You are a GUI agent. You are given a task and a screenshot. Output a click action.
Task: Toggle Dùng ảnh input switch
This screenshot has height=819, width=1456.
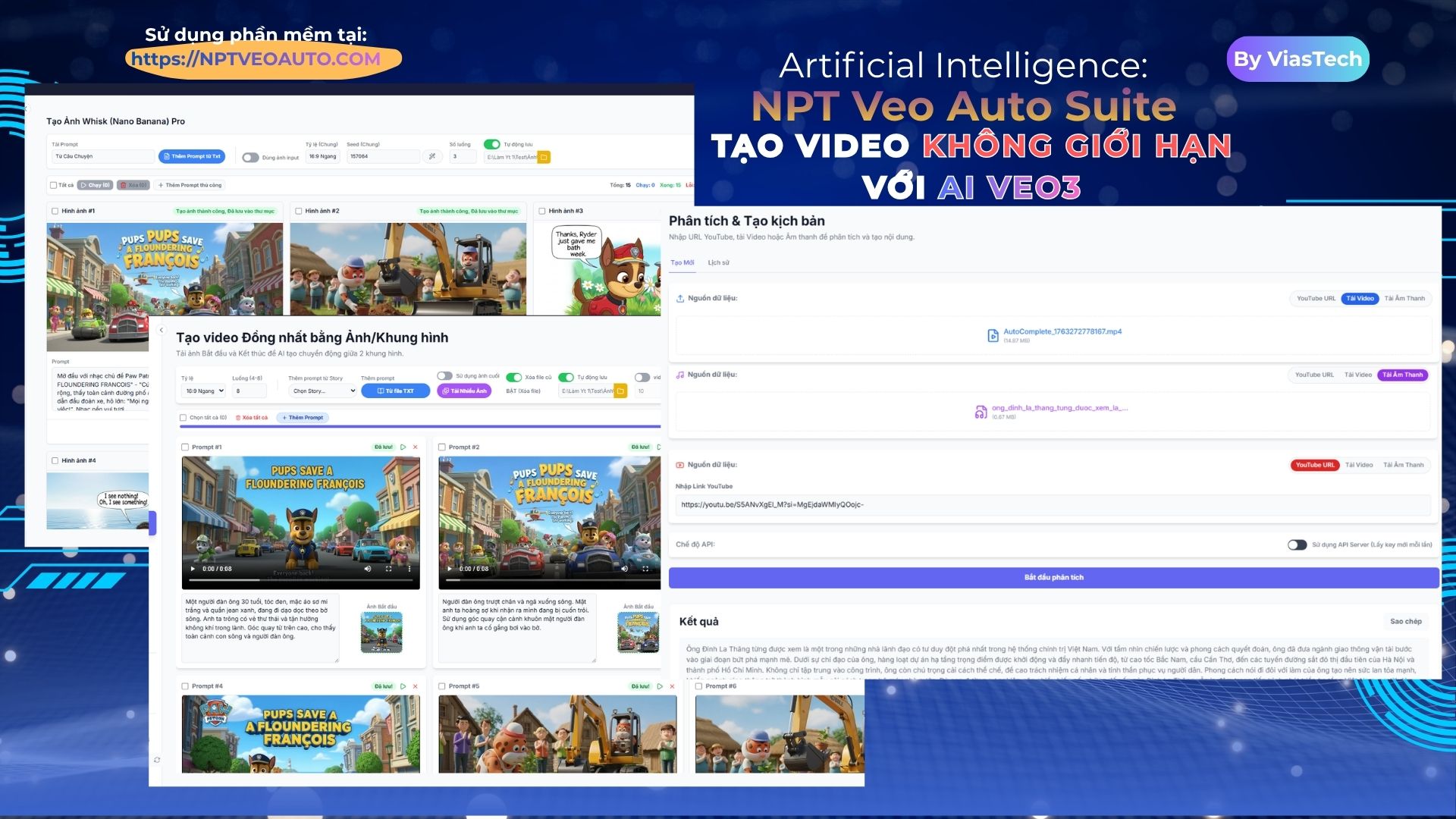[250, 158]
